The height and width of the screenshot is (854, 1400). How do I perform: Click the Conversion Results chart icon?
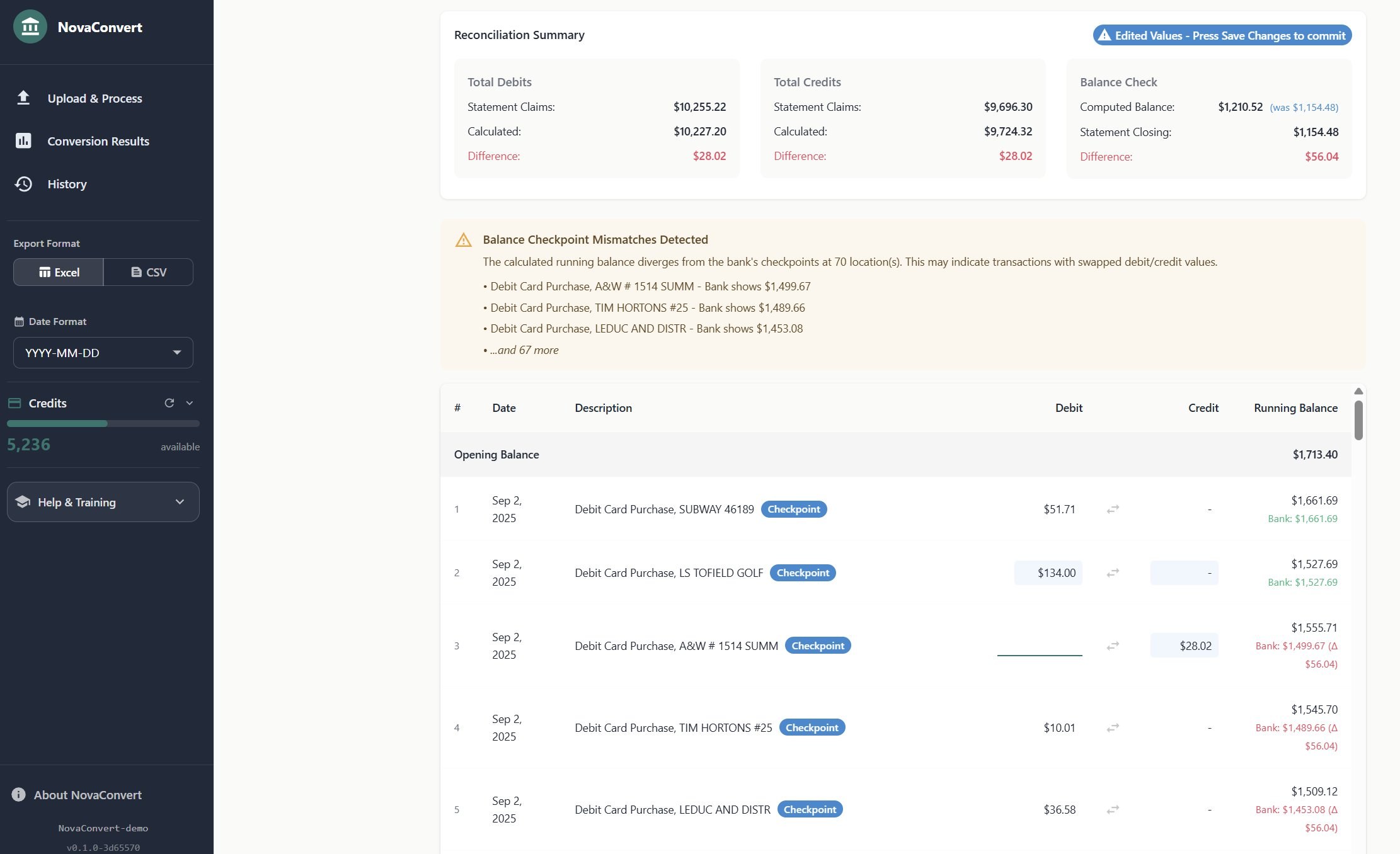pos(23,140)
